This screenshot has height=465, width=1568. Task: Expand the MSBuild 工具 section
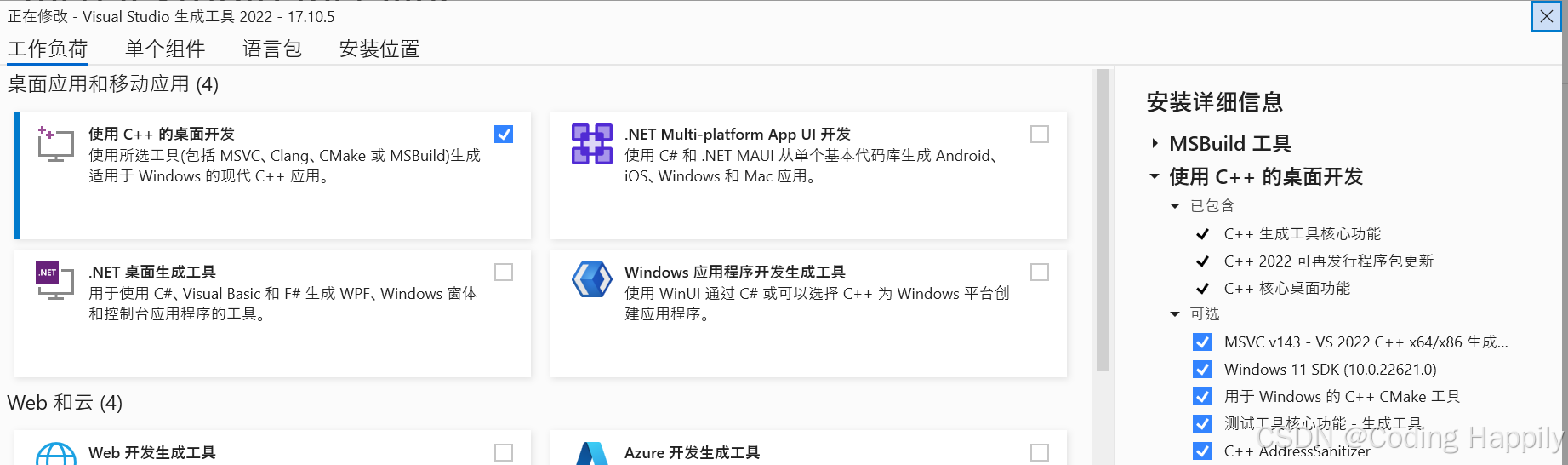pyautogui.click(x=1155, y=144)
